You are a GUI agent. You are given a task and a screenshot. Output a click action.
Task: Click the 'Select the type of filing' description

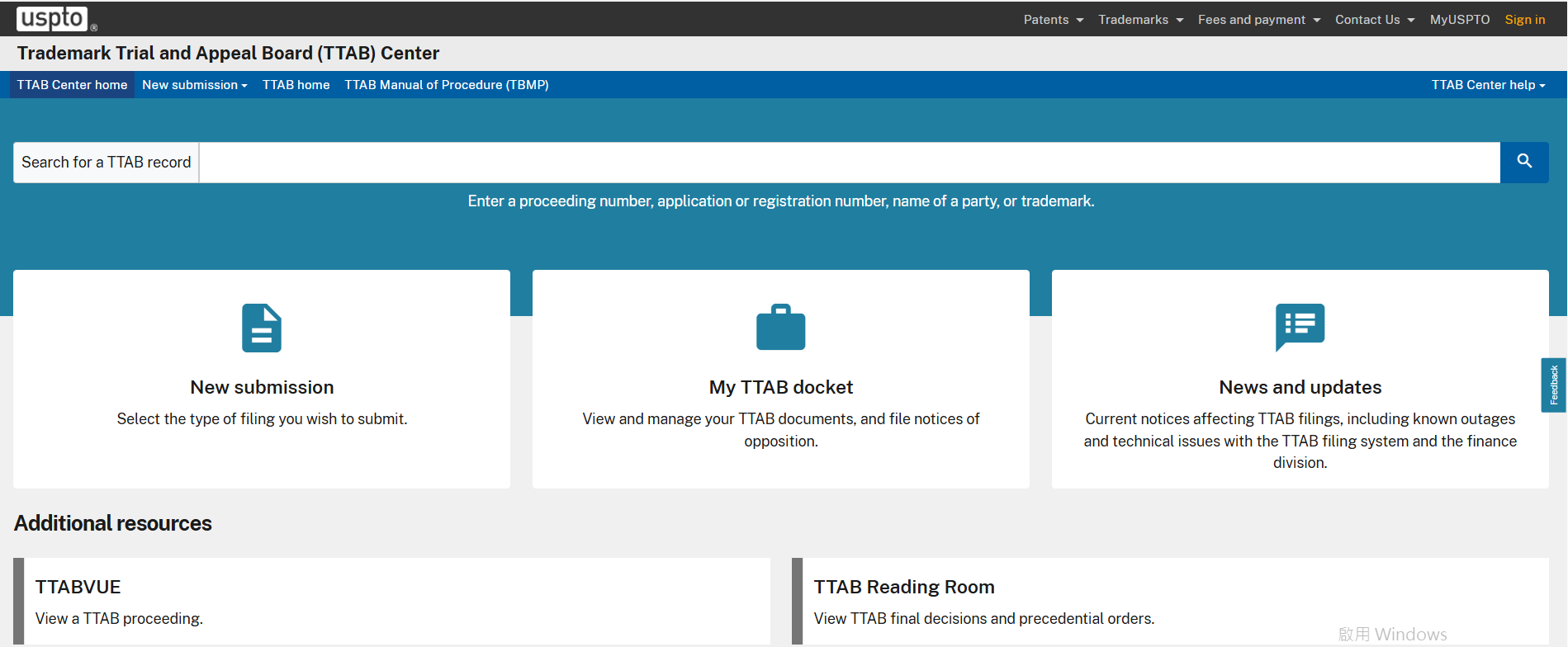point(262,419)
